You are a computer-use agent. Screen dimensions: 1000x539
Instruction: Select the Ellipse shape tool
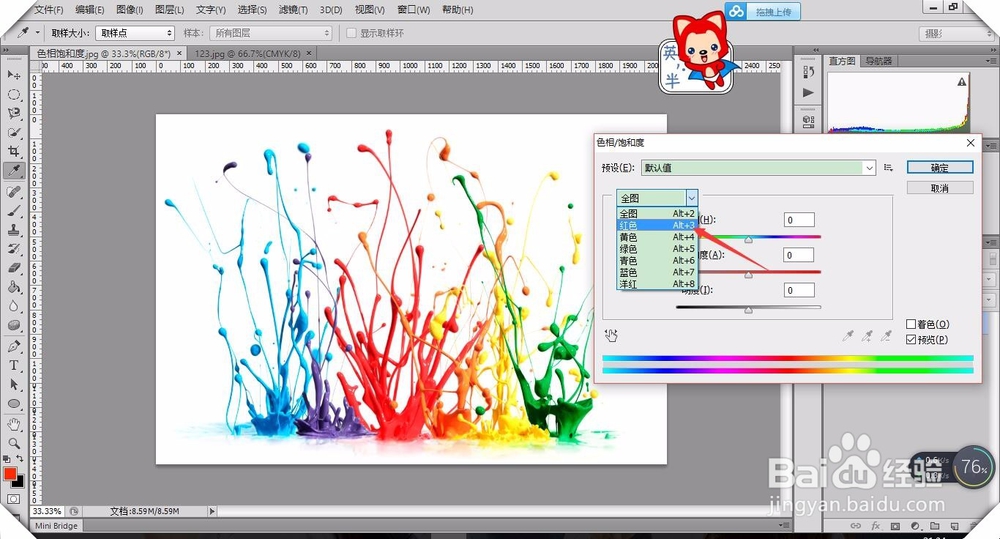[x=13, y=404]
